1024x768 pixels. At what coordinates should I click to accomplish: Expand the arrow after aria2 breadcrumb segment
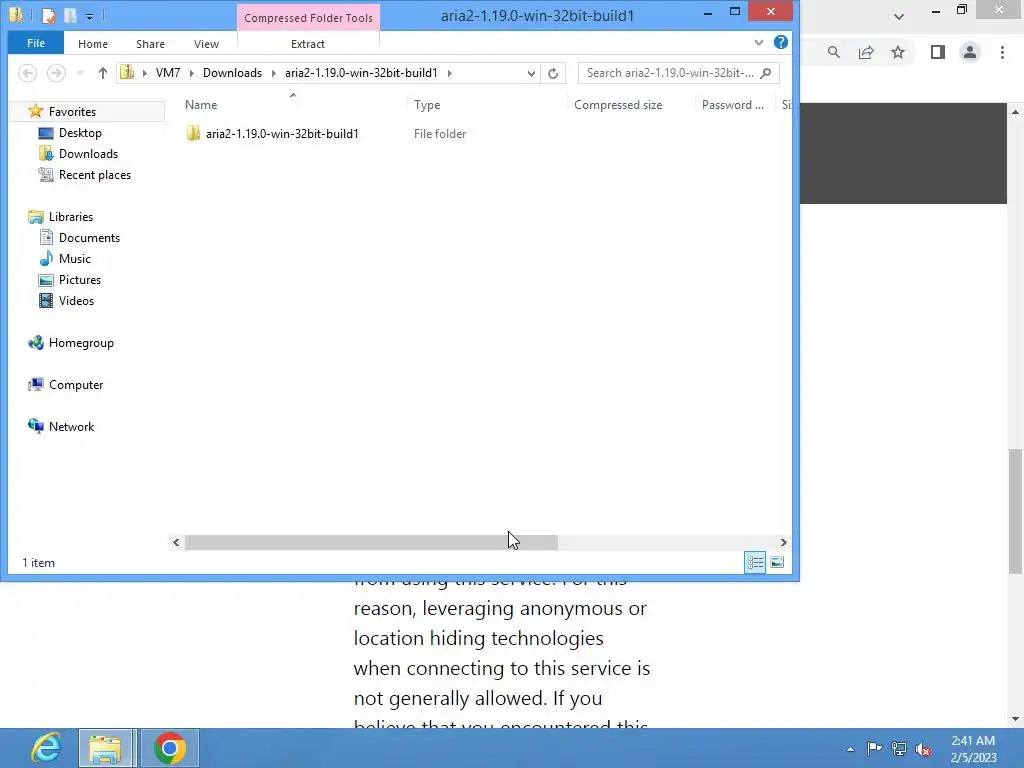tap(449, 73)
